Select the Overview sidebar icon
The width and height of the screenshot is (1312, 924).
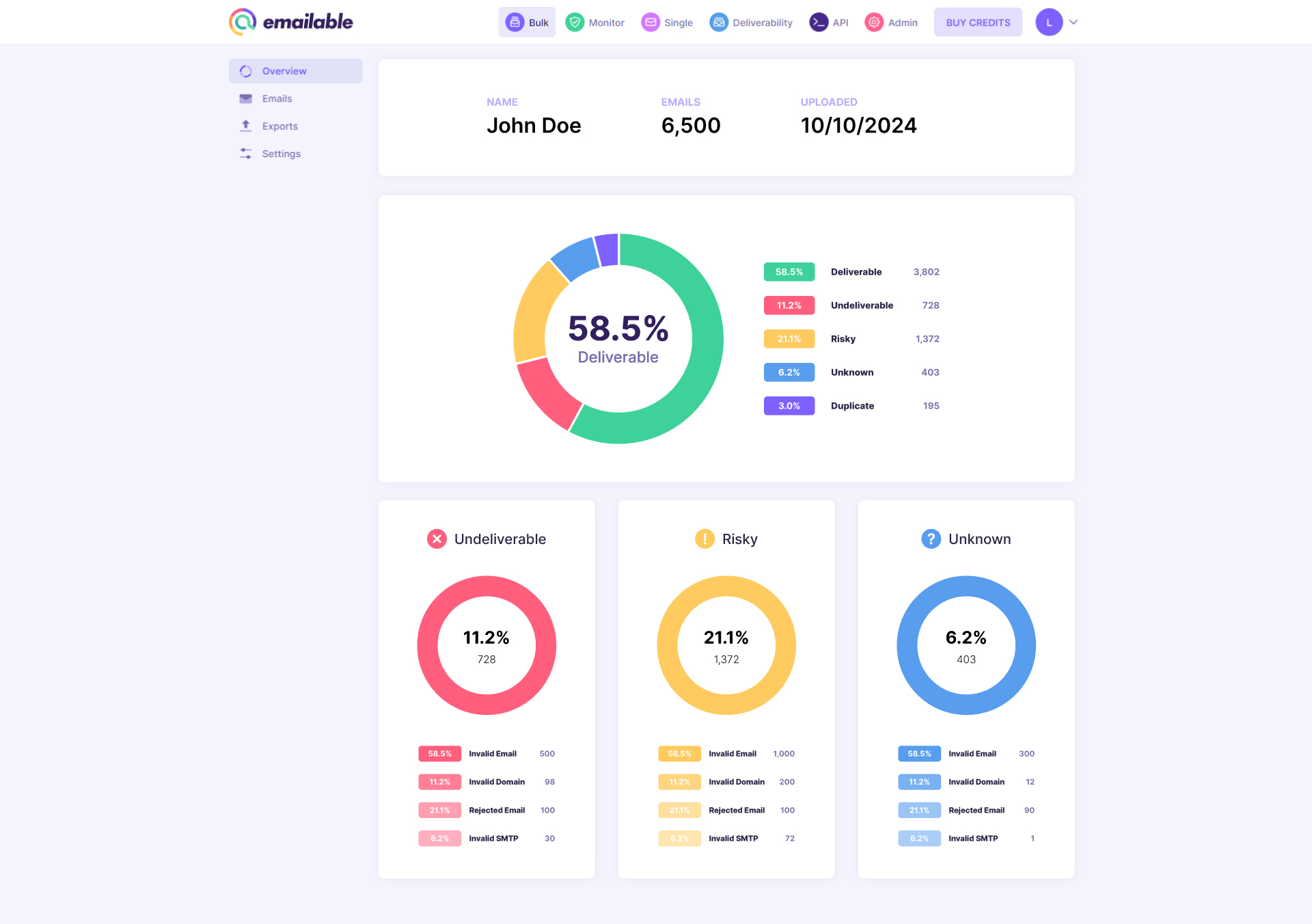coord(246,71)
